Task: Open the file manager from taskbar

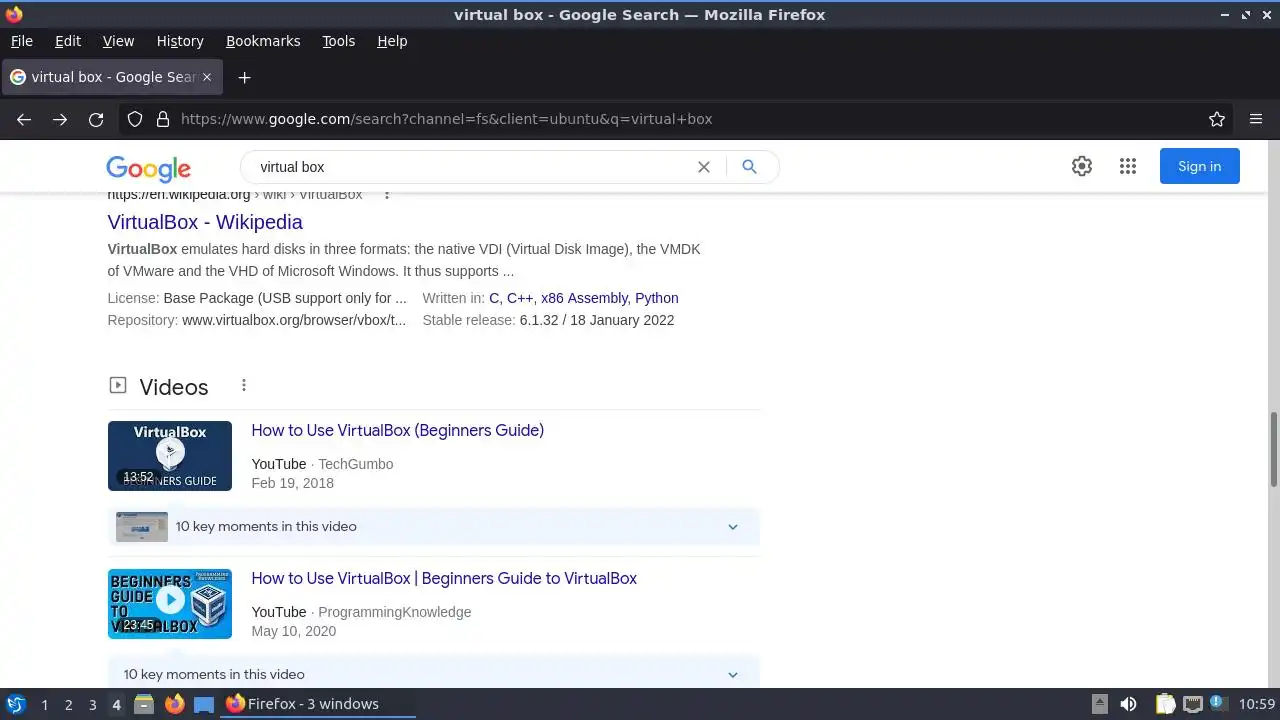Action: tap(144, 704)
